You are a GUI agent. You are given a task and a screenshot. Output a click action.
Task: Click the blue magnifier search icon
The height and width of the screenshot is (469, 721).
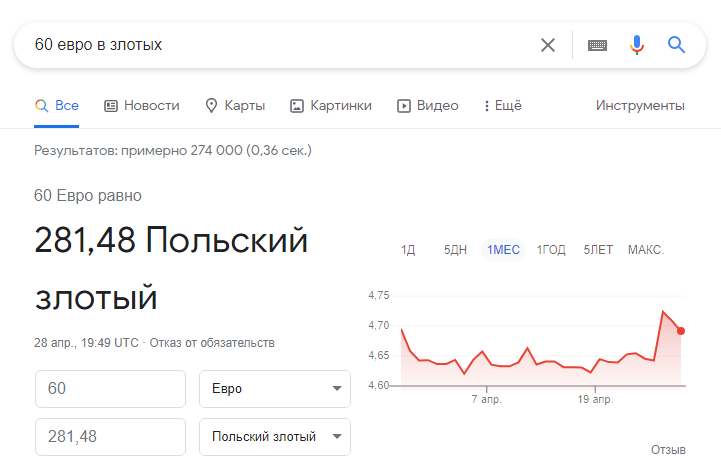point(676,45)
